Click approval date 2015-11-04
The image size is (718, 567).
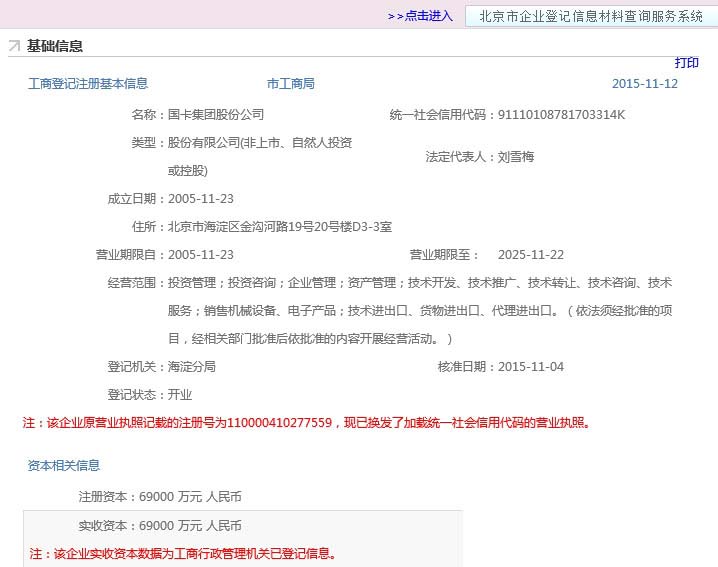click(531, 366)
